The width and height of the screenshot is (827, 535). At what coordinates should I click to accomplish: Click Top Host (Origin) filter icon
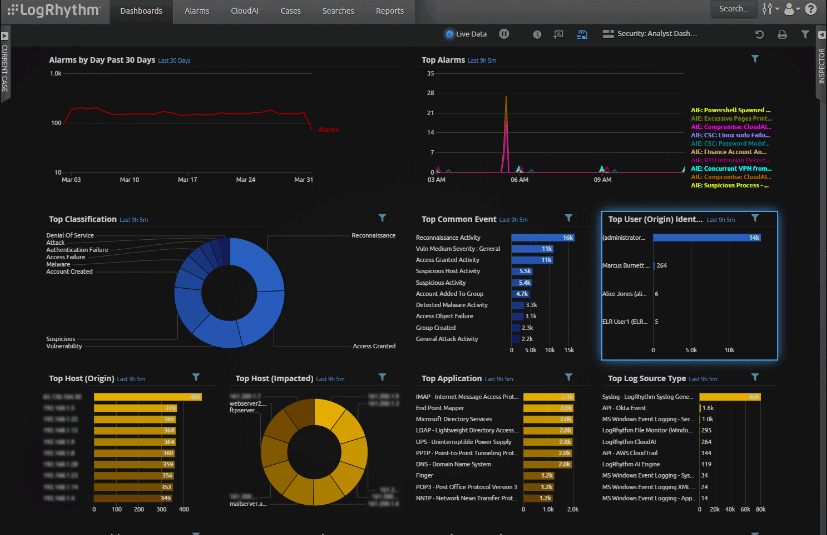point(196,377)
